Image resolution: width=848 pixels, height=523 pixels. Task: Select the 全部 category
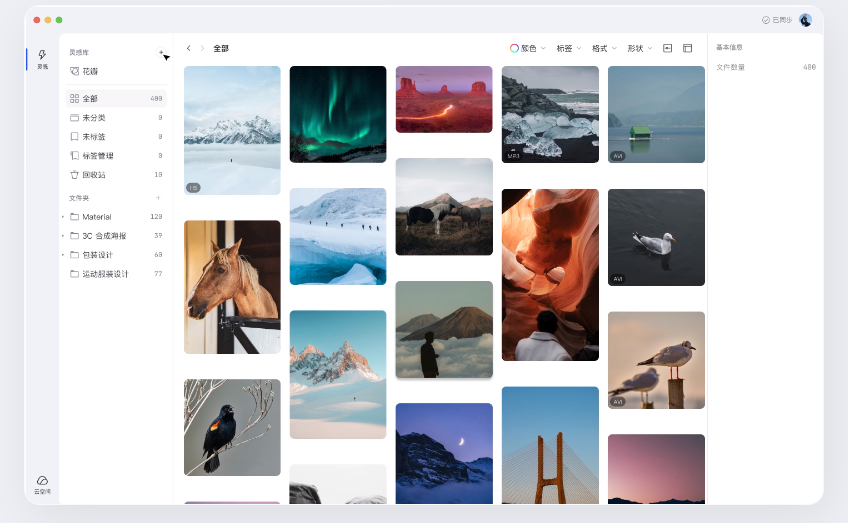click(x=116, y=98)
